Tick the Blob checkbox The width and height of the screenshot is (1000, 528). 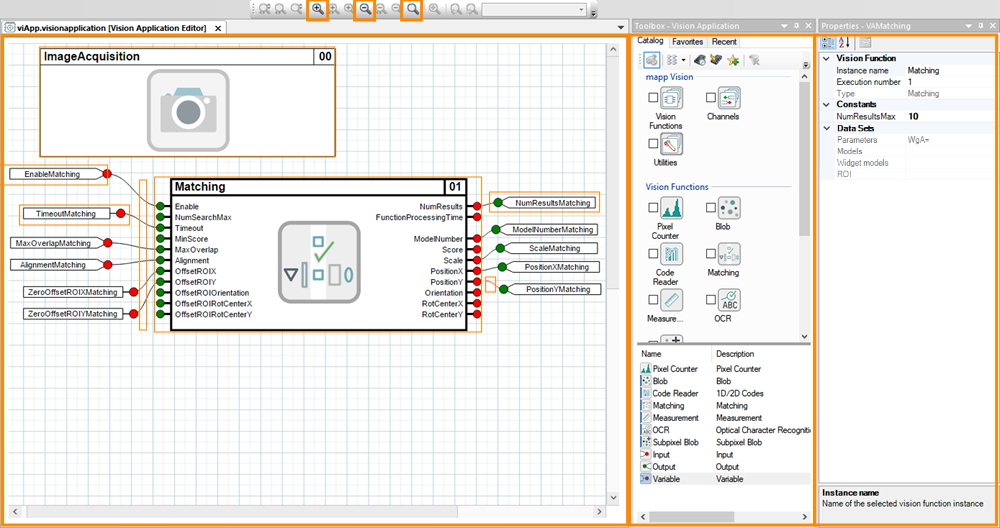tap(710, 207)
